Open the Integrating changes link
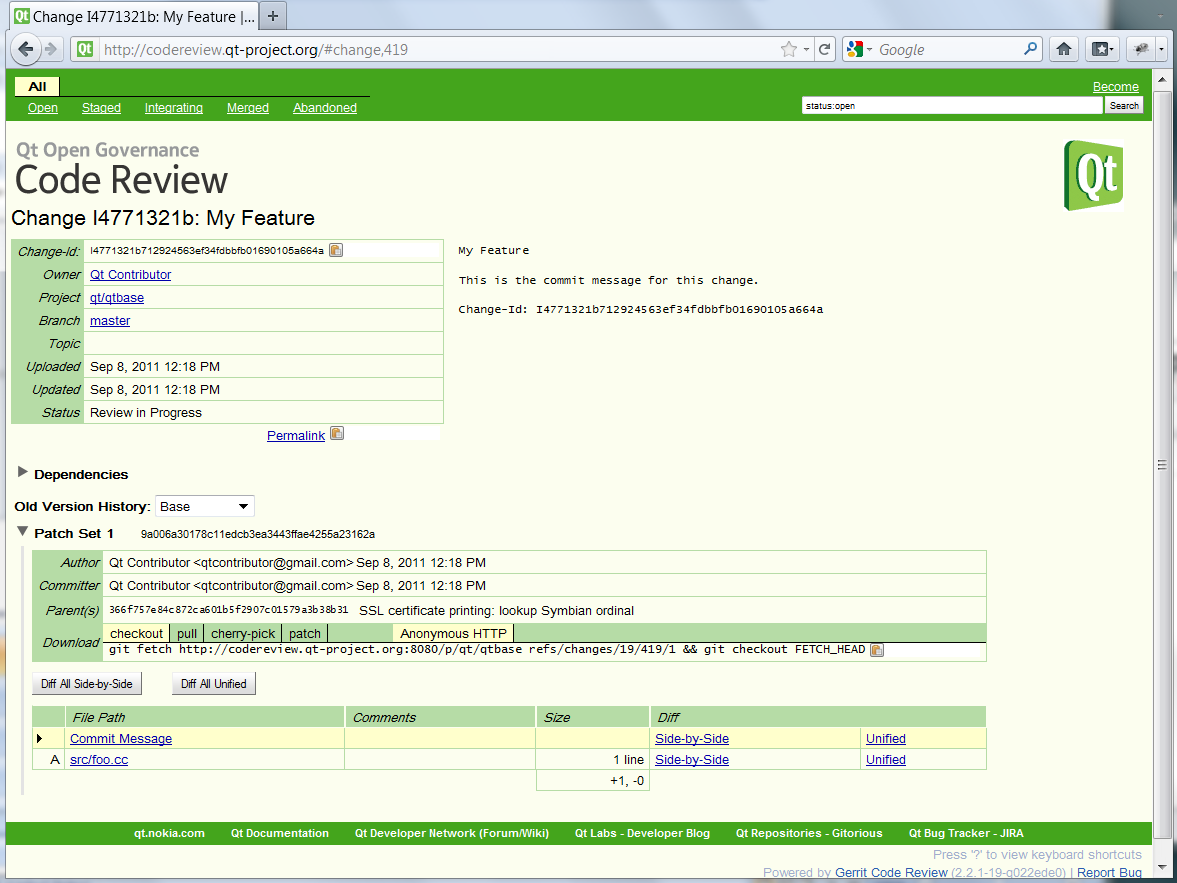 [173, 107]
